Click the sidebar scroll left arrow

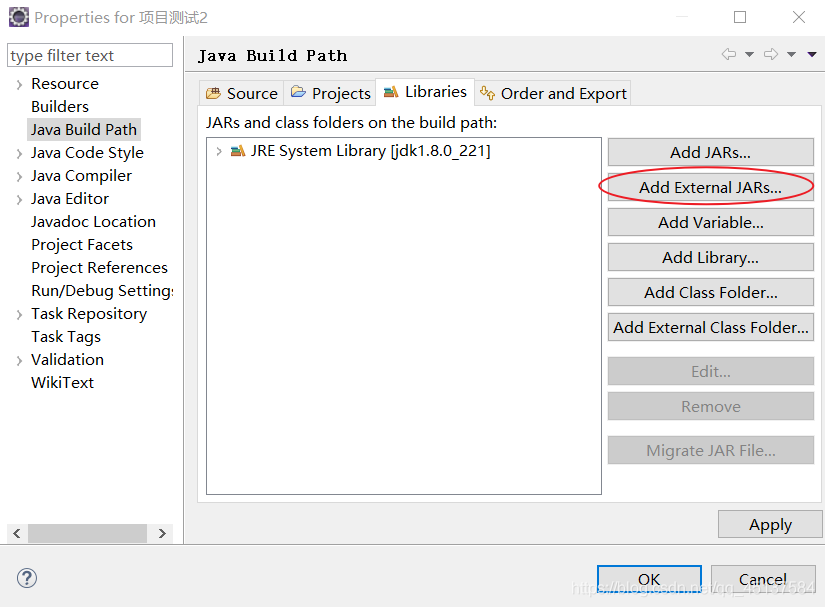pyautogui.click(x=17, y=533)
